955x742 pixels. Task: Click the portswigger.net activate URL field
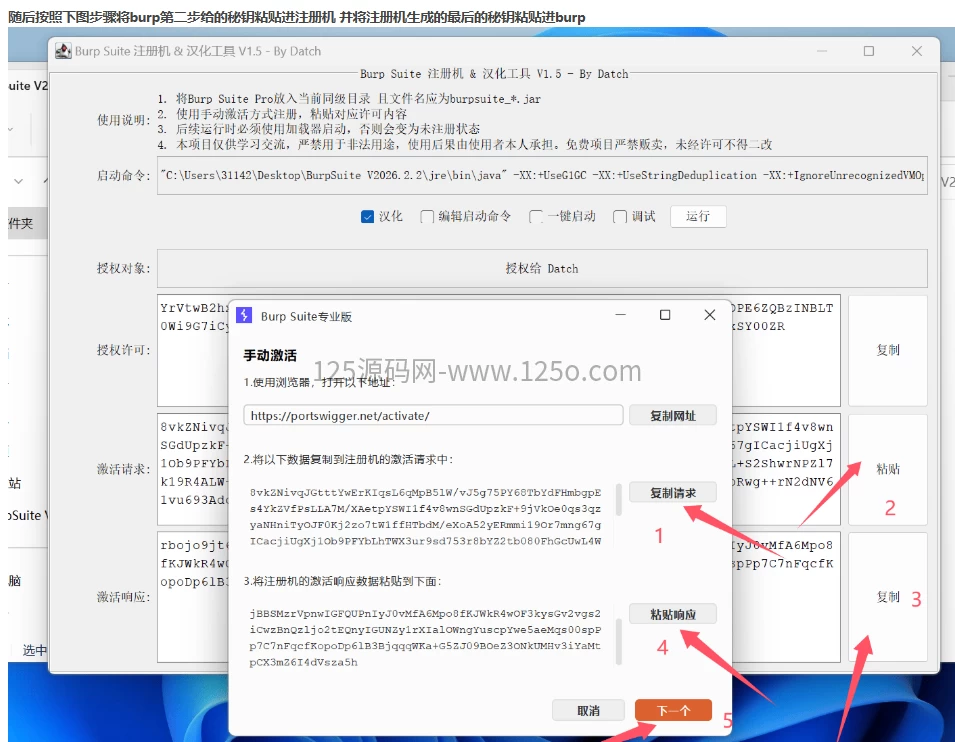433,415
